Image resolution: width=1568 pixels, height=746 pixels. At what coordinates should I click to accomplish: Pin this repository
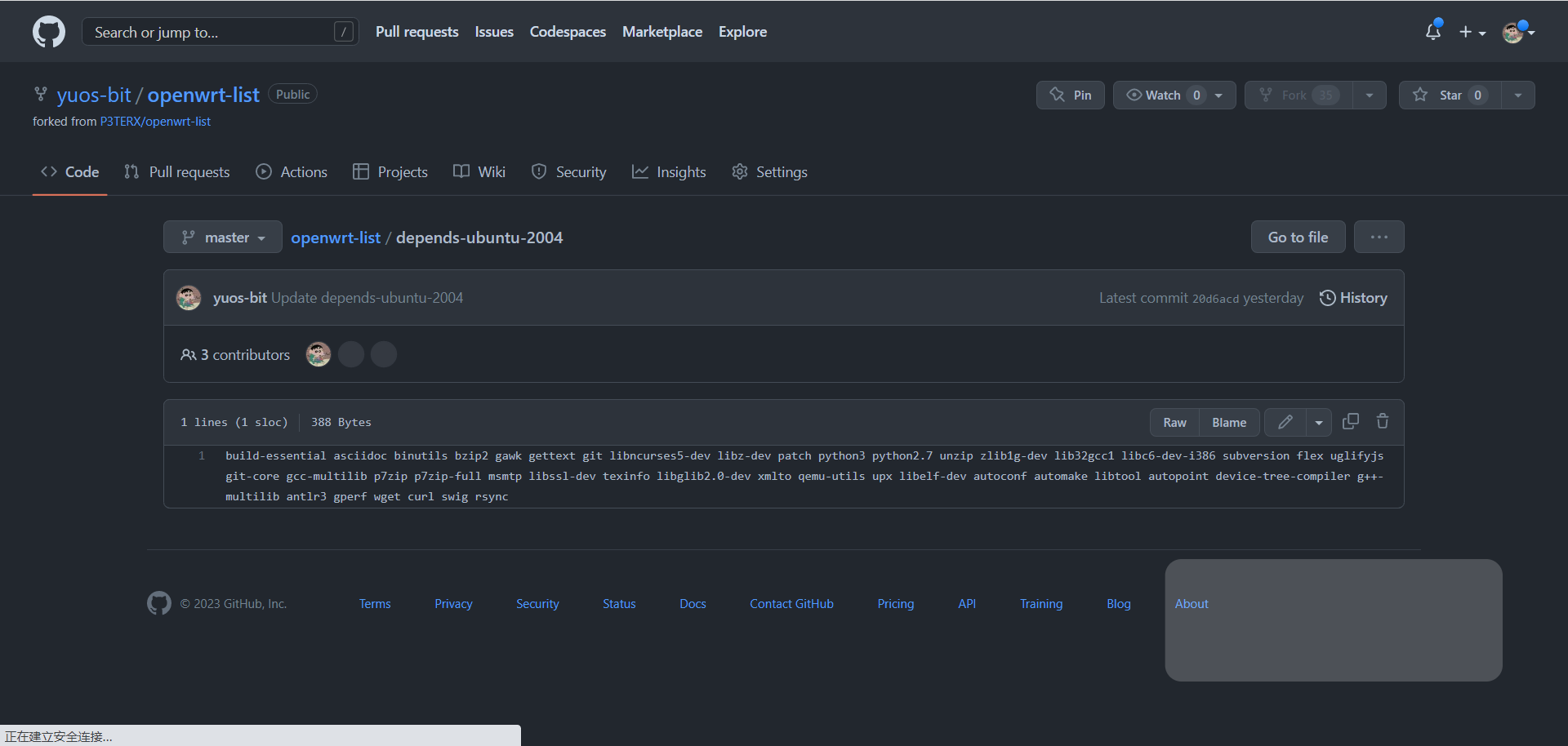tap(1070, 95)
